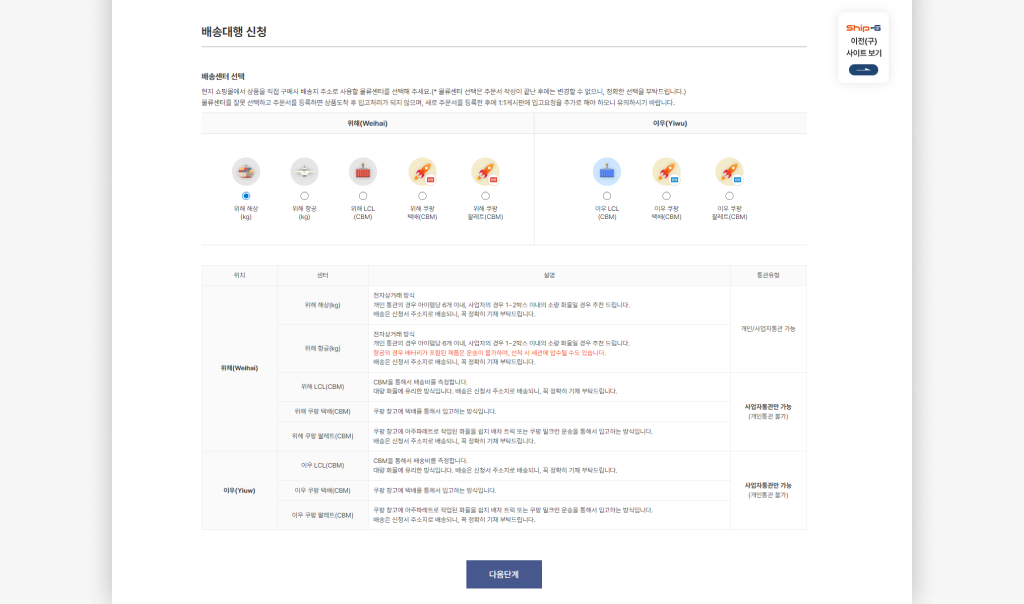1024x604 pixels.
Task: Click the Ship-G logo in side widget
Action: click(x=863, y=28)
